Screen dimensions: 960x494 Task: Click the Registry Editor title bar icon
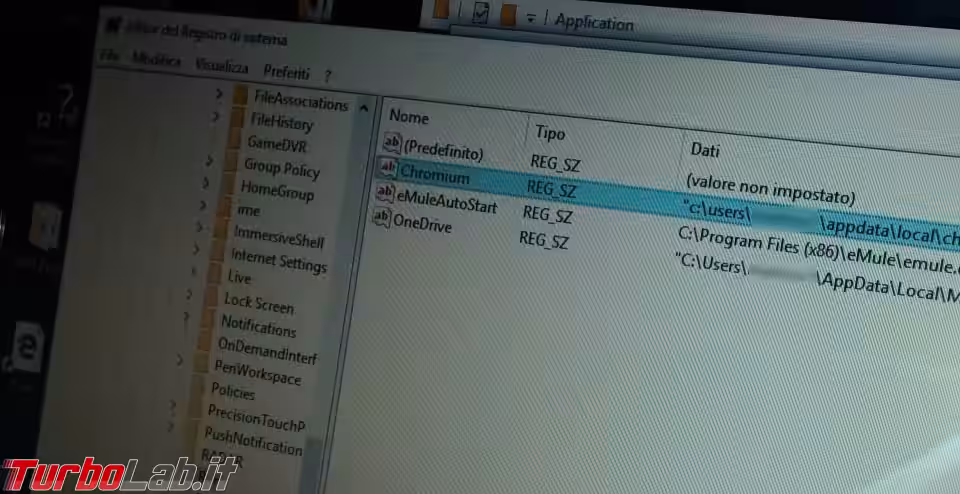pyautogui.click(x=112, y=26)
